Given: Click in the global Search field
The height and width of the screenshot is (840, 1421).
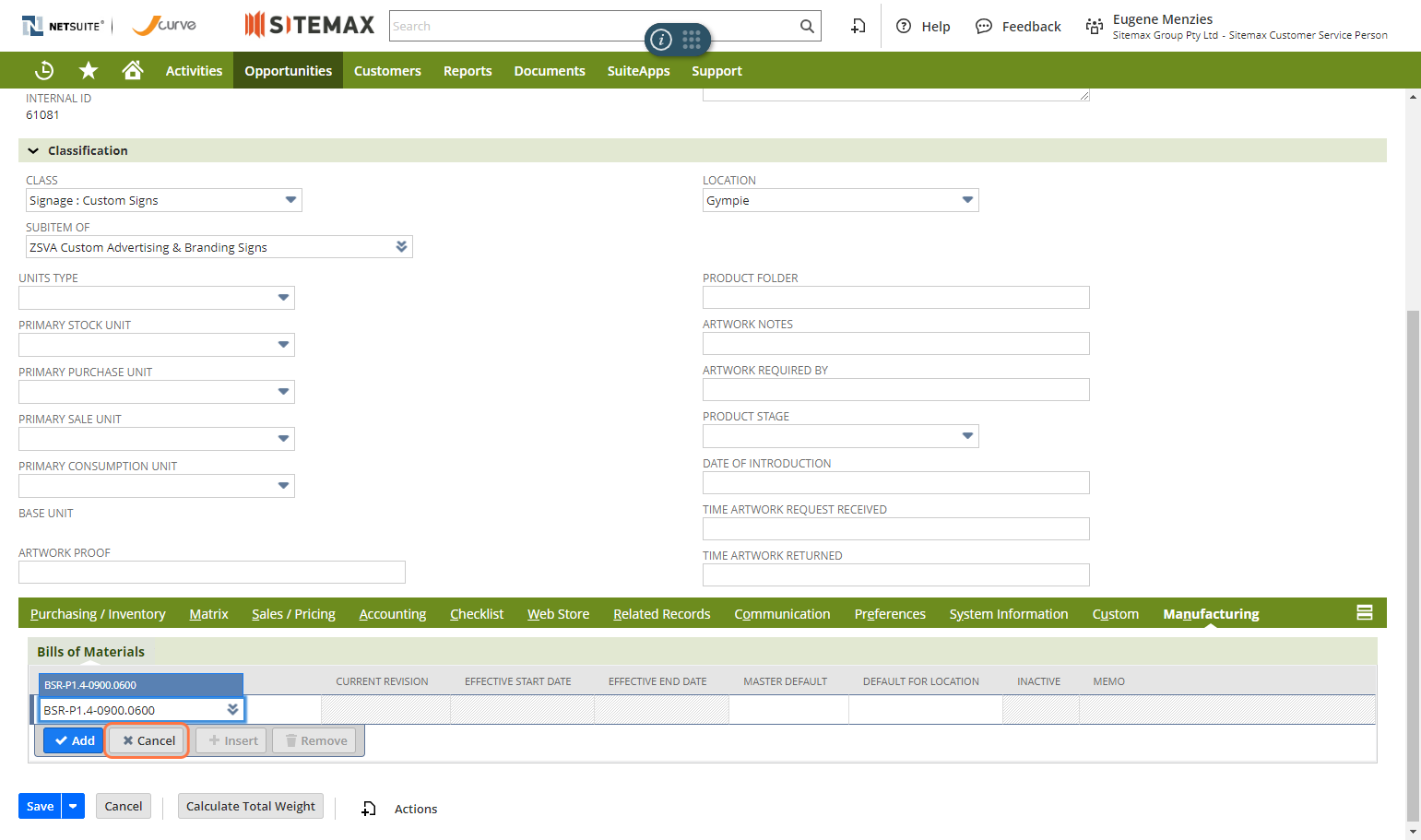Looking at the screenshot, I should pos(593,26).
